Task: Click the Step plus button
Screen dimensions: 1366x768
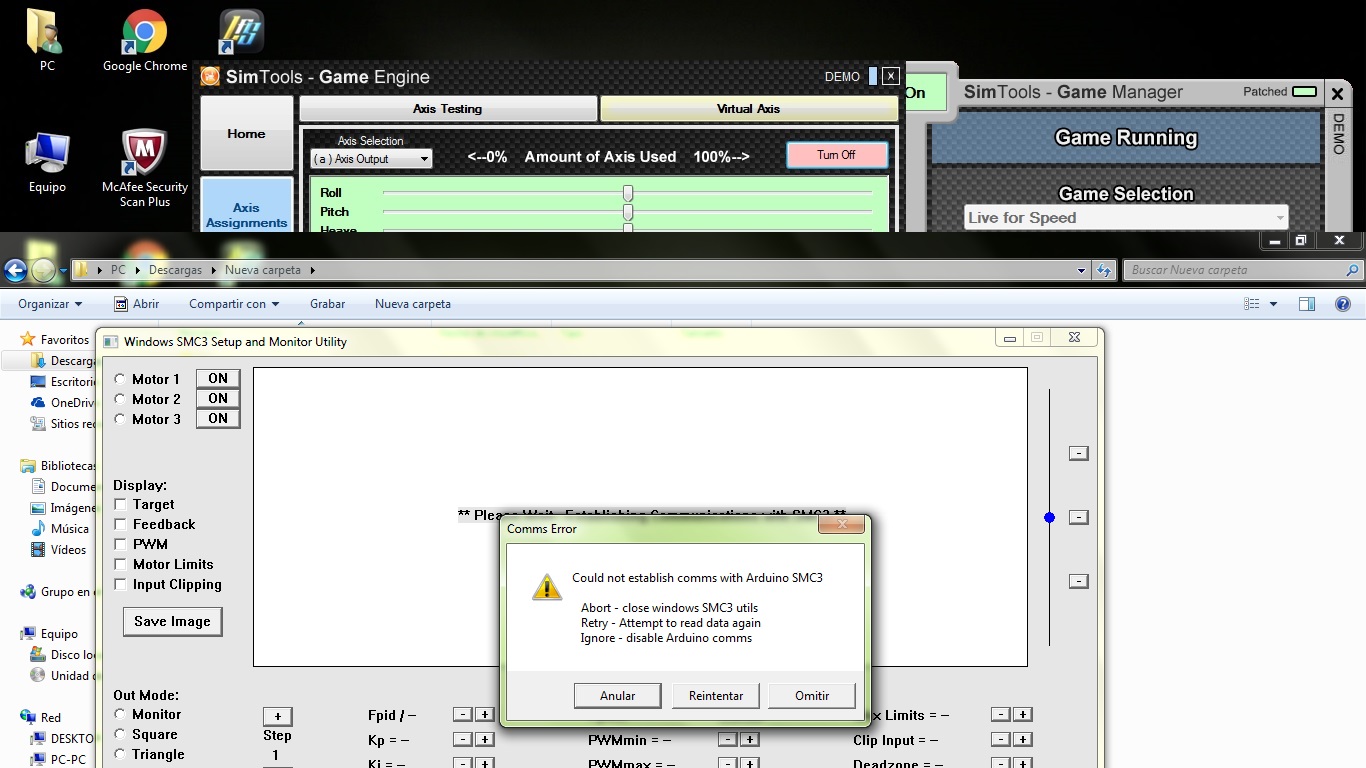Action: click(x=277, y=716)
